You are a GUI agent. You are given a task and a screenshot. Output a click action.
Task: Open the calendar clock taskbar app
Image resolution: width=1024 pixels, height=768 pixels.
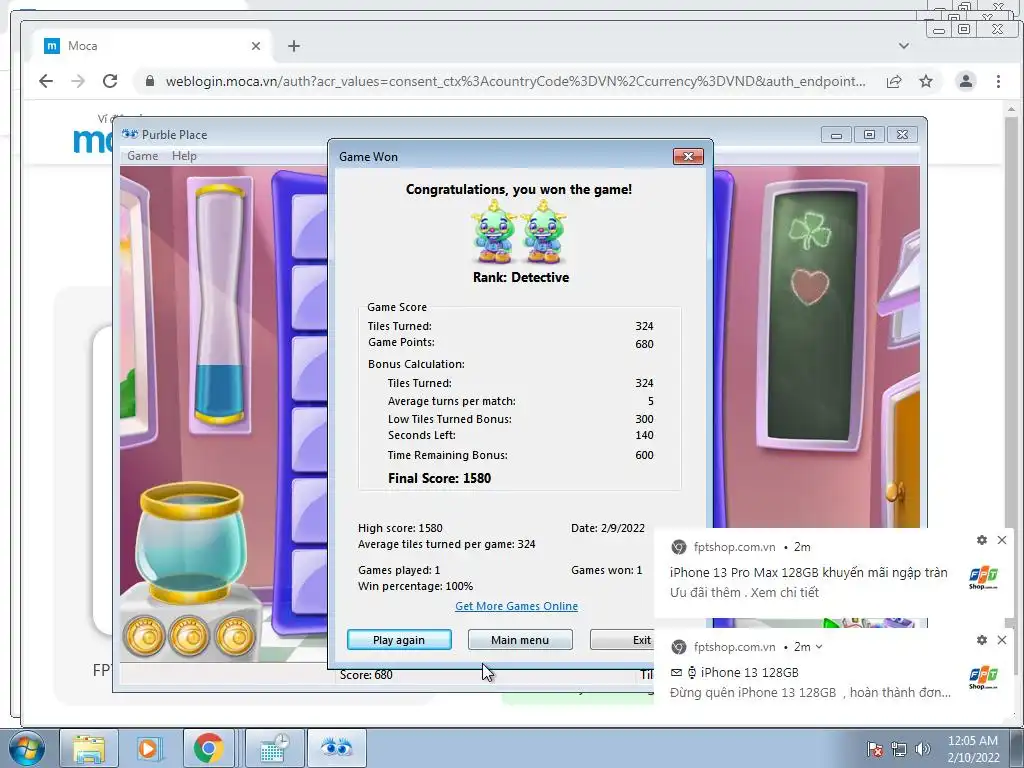(275, 748)
